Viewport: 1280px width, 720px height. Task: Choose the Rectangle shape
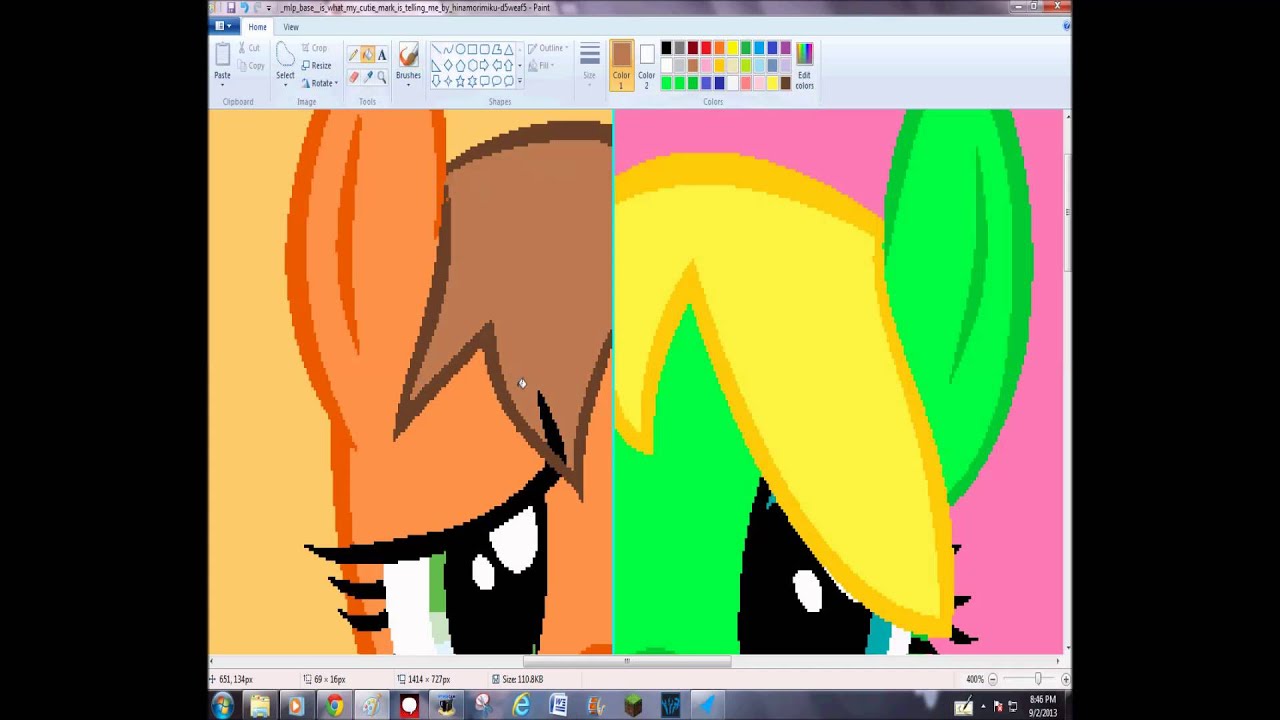472,49
